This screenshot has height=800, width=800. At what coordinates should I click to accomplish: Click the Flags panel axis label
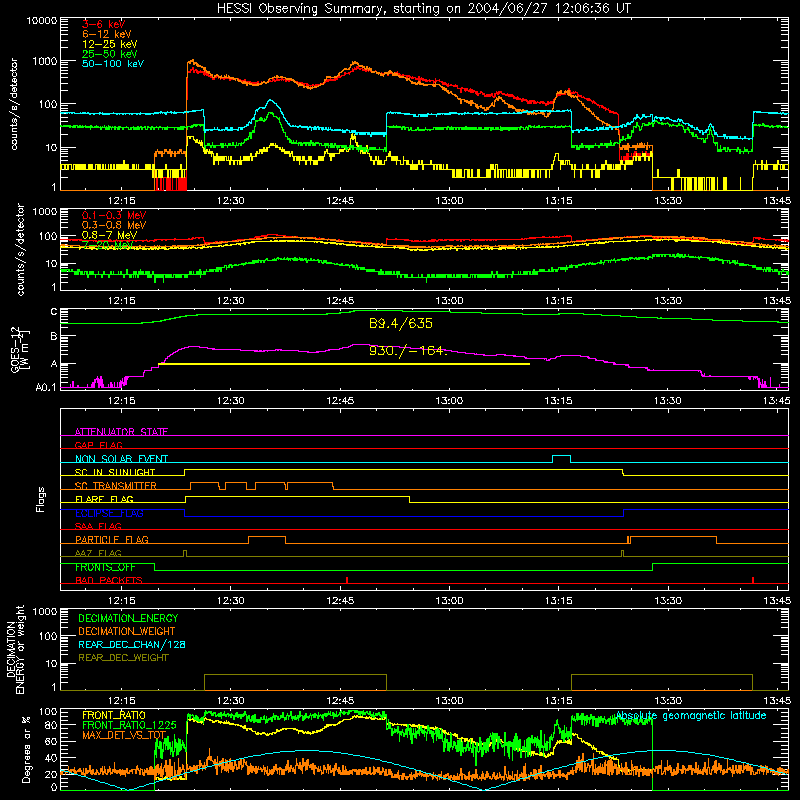coord(40,499)
